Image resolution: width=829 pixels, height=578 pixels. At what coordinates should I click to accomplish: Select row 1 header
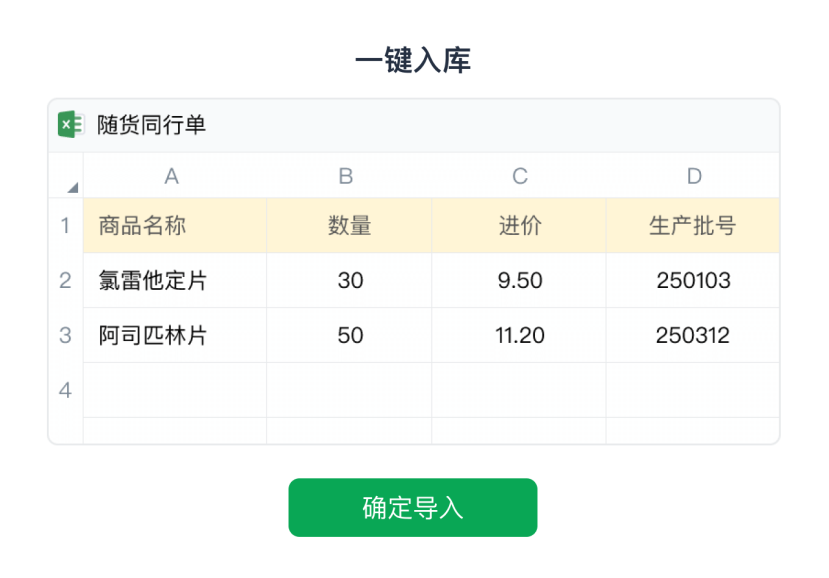pos(66,226)
